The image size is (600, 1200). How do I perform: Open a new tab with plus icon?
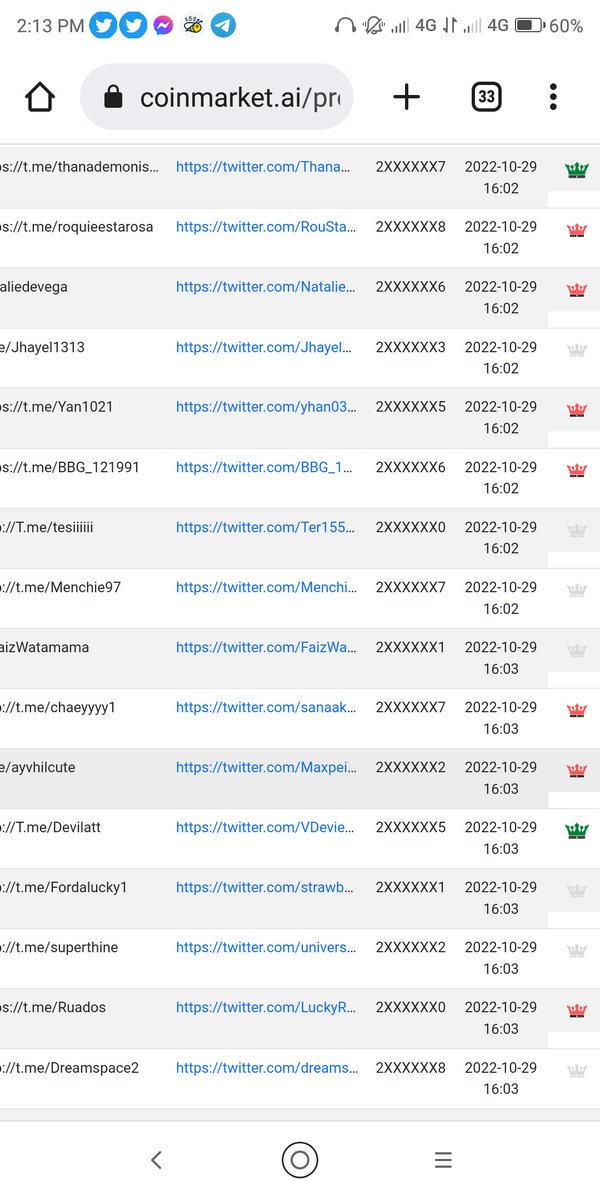pyautogui.click(x=406, y=97)
